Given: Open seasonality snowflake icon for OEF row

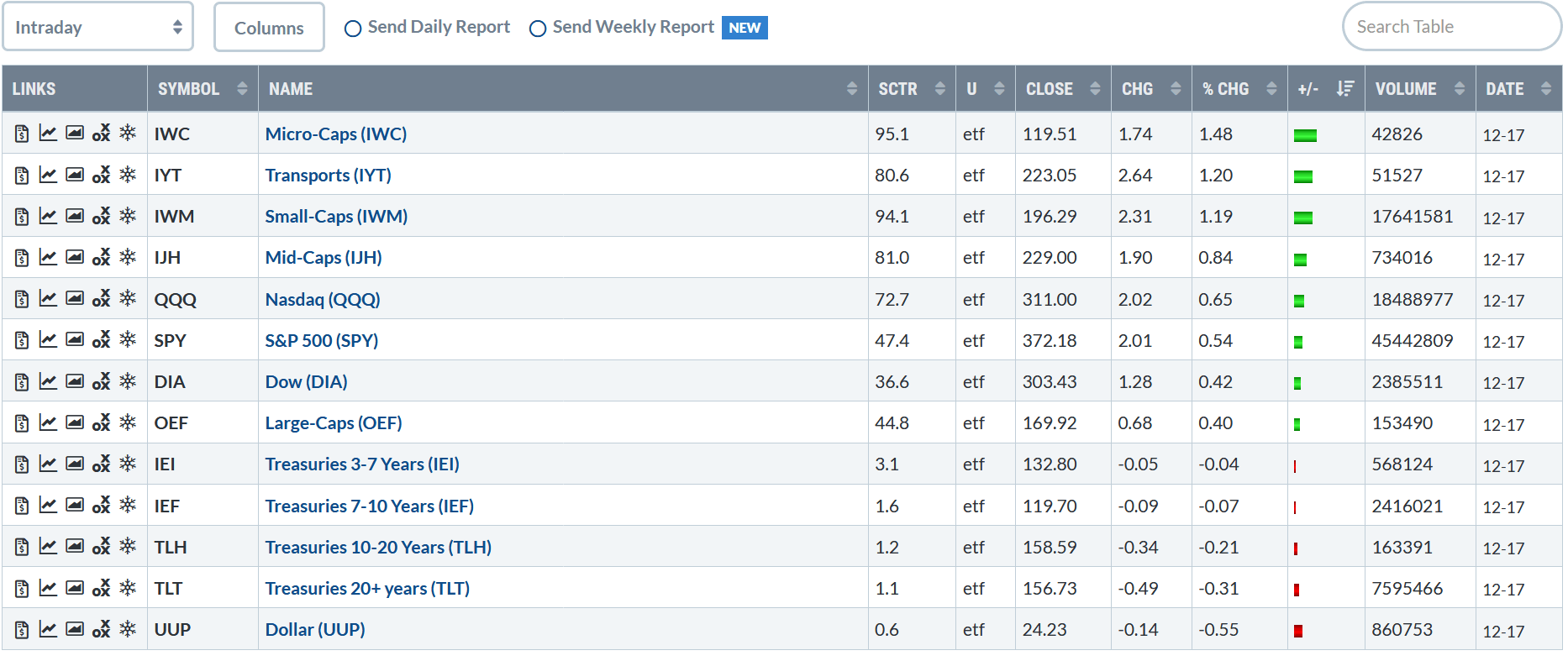Looking at the screenshot, I should (x=128, y=422).
